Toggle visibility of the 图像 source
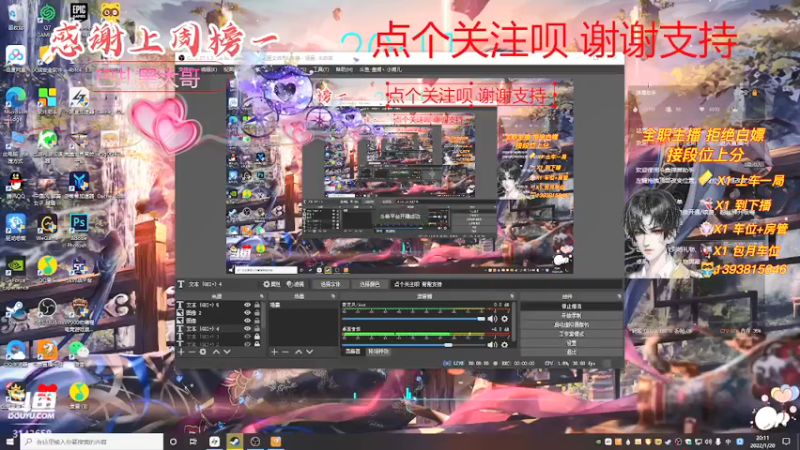Viewport: 800px width, 450px height. click(247, 320)
